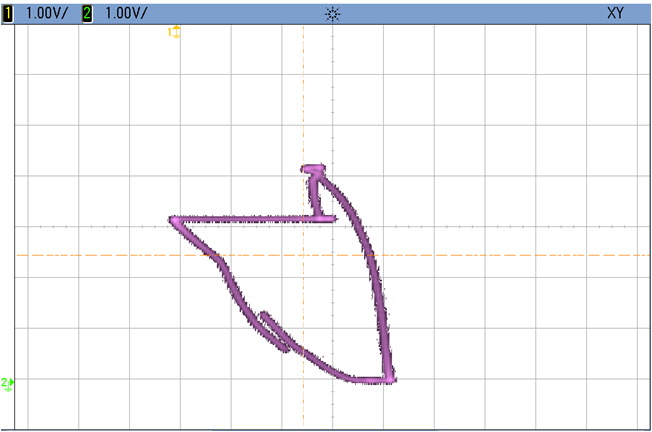Screen dimensions: 652x432
Task: Click the XY mode label
Action: point(615,13)
